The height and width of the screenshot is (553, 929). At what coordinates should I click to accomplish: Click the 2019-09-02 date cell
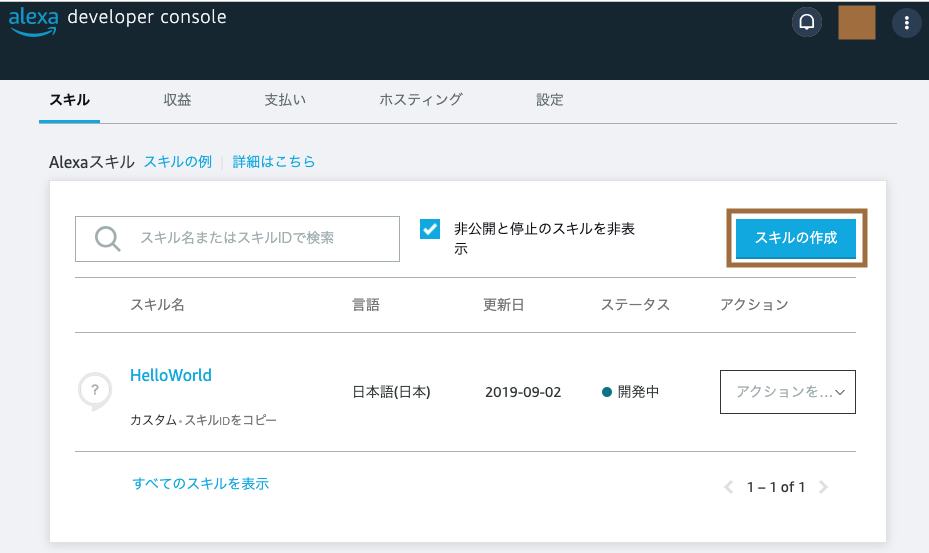[523, 392]
